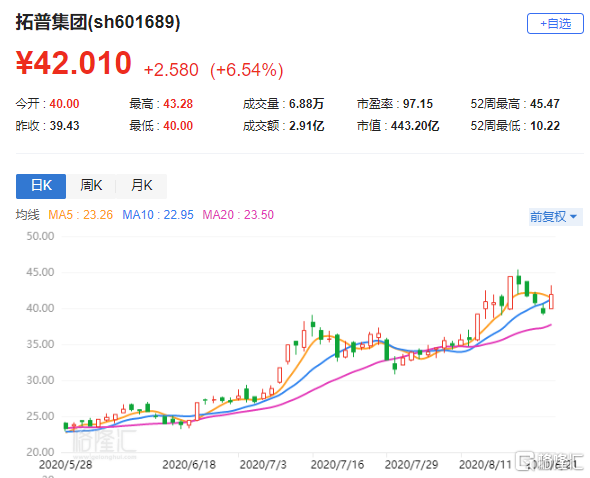Click the 市值 value 443.20亿
Image resolution: width=590 pixels, height=478 pixels.
[415, 126]
